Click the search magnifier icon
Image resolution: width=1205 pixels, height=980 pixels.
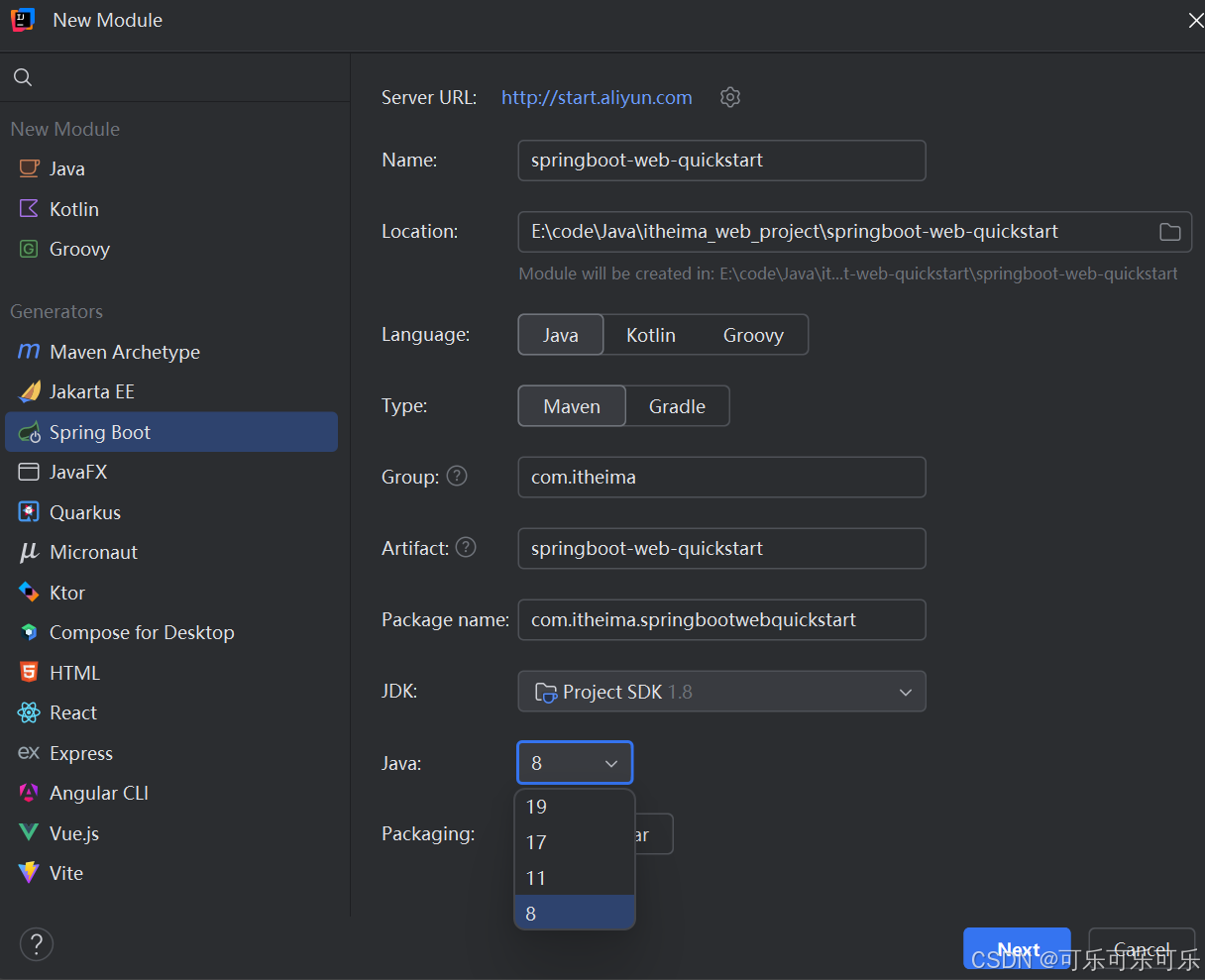22,76
